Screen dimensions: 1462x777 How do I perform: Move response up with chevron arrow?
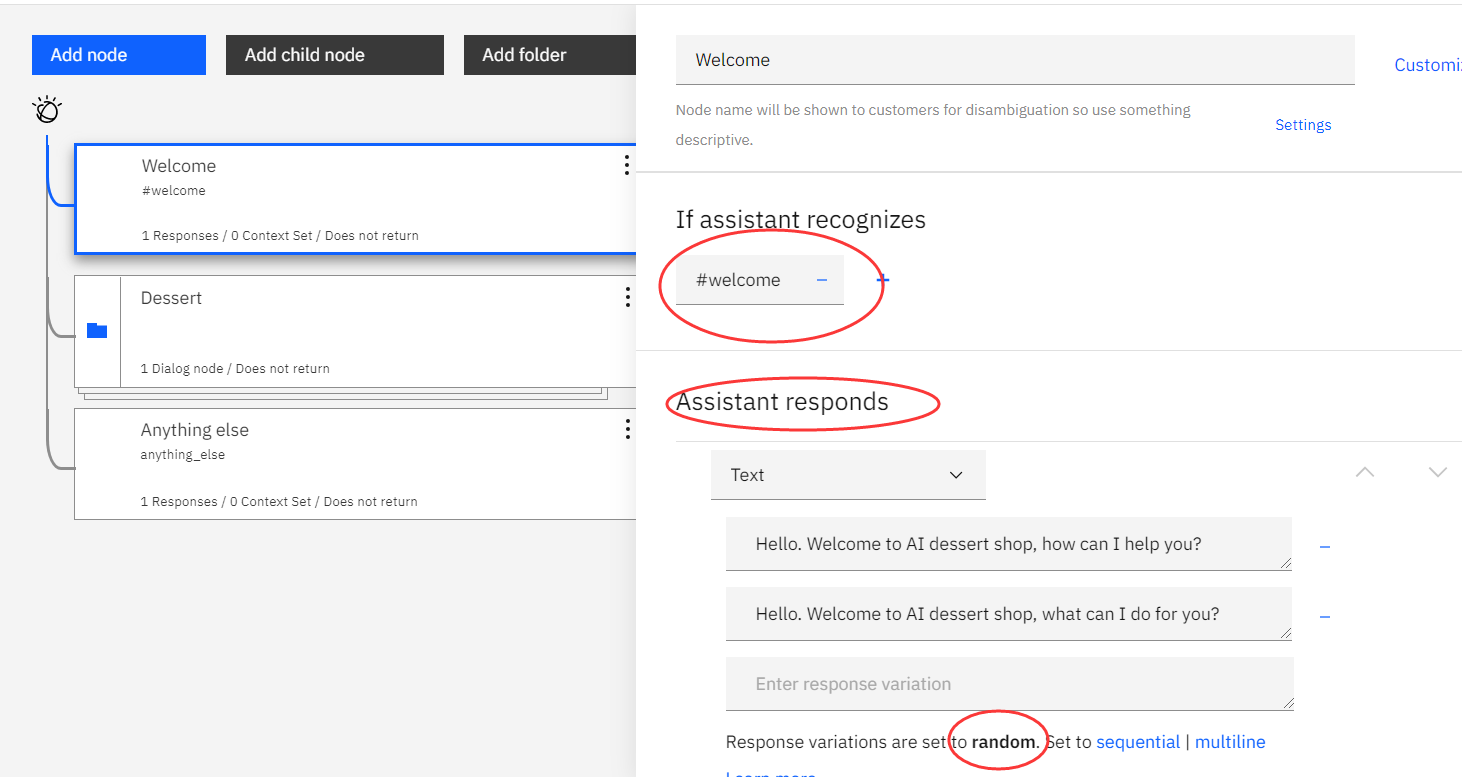1365,472
